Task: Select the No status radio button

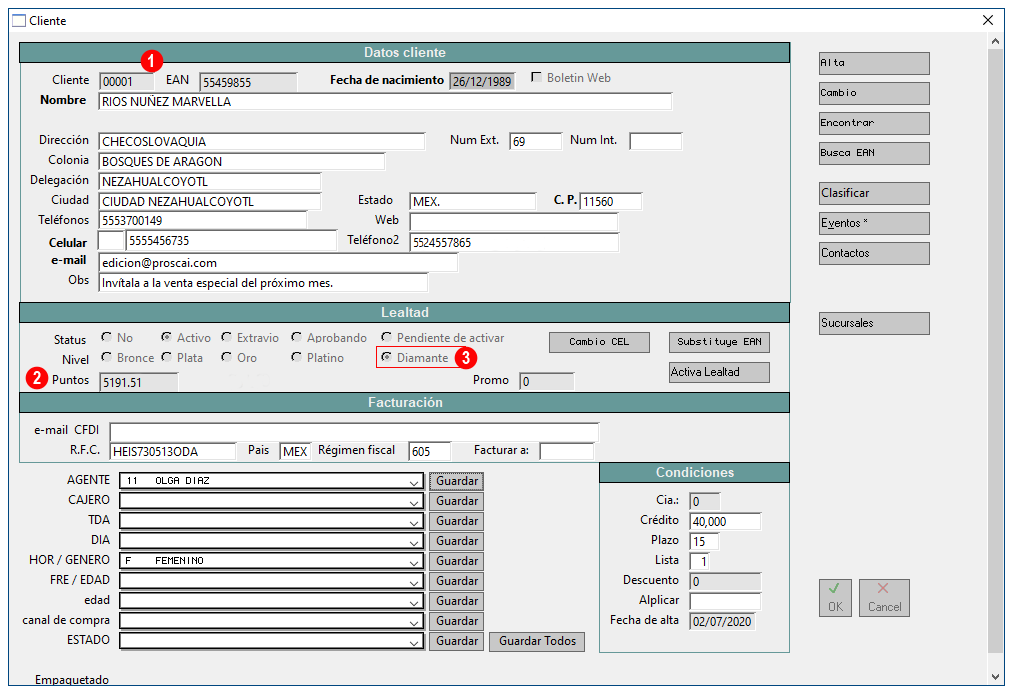Action: 106,337
